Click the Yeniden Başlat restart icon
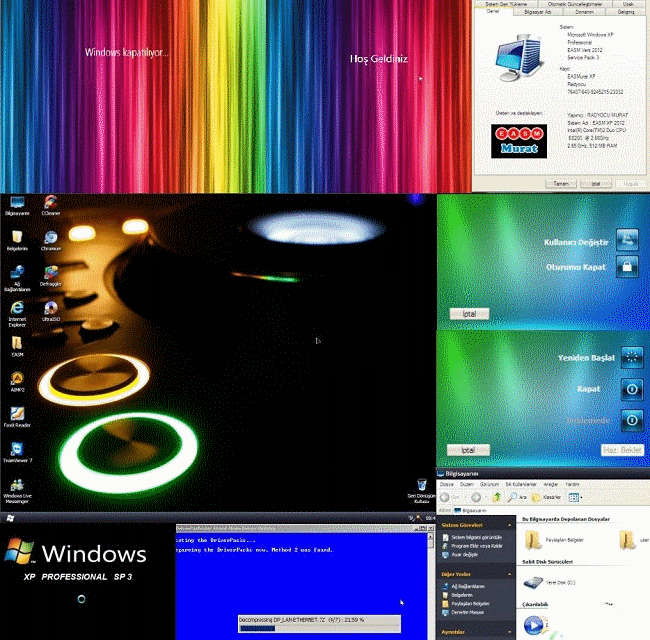Screen dimensions: 650x640 pyautogui.click(x=632, y=357)
